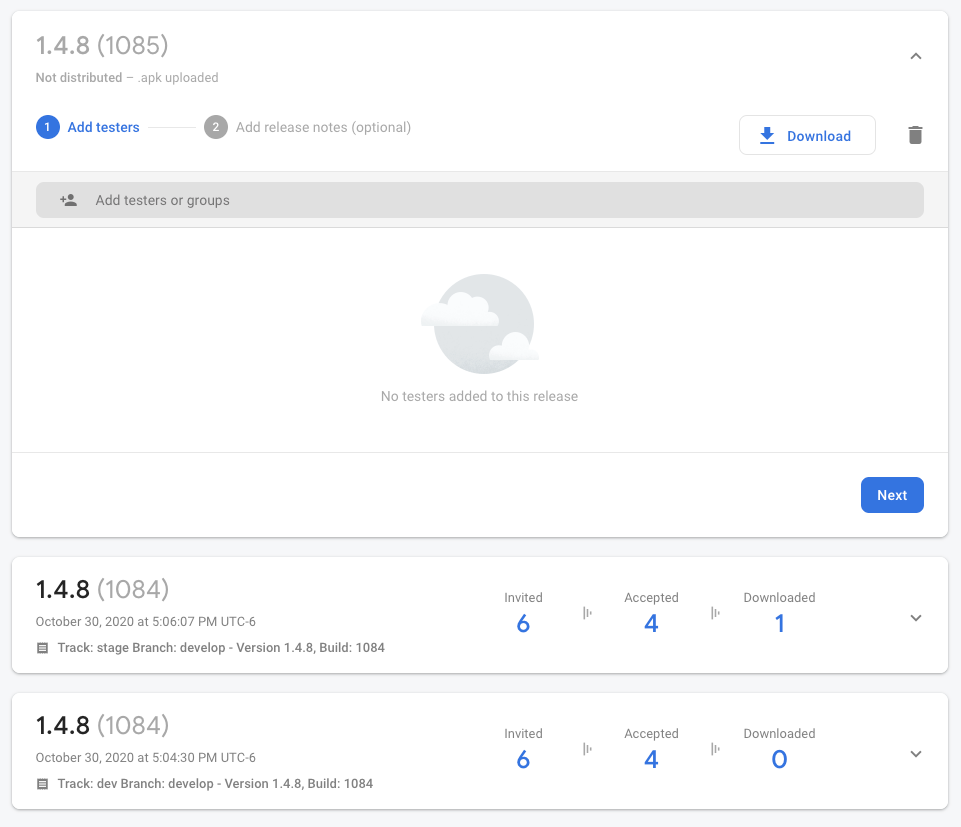Click the track icon before 'Track: stage'

41,647
